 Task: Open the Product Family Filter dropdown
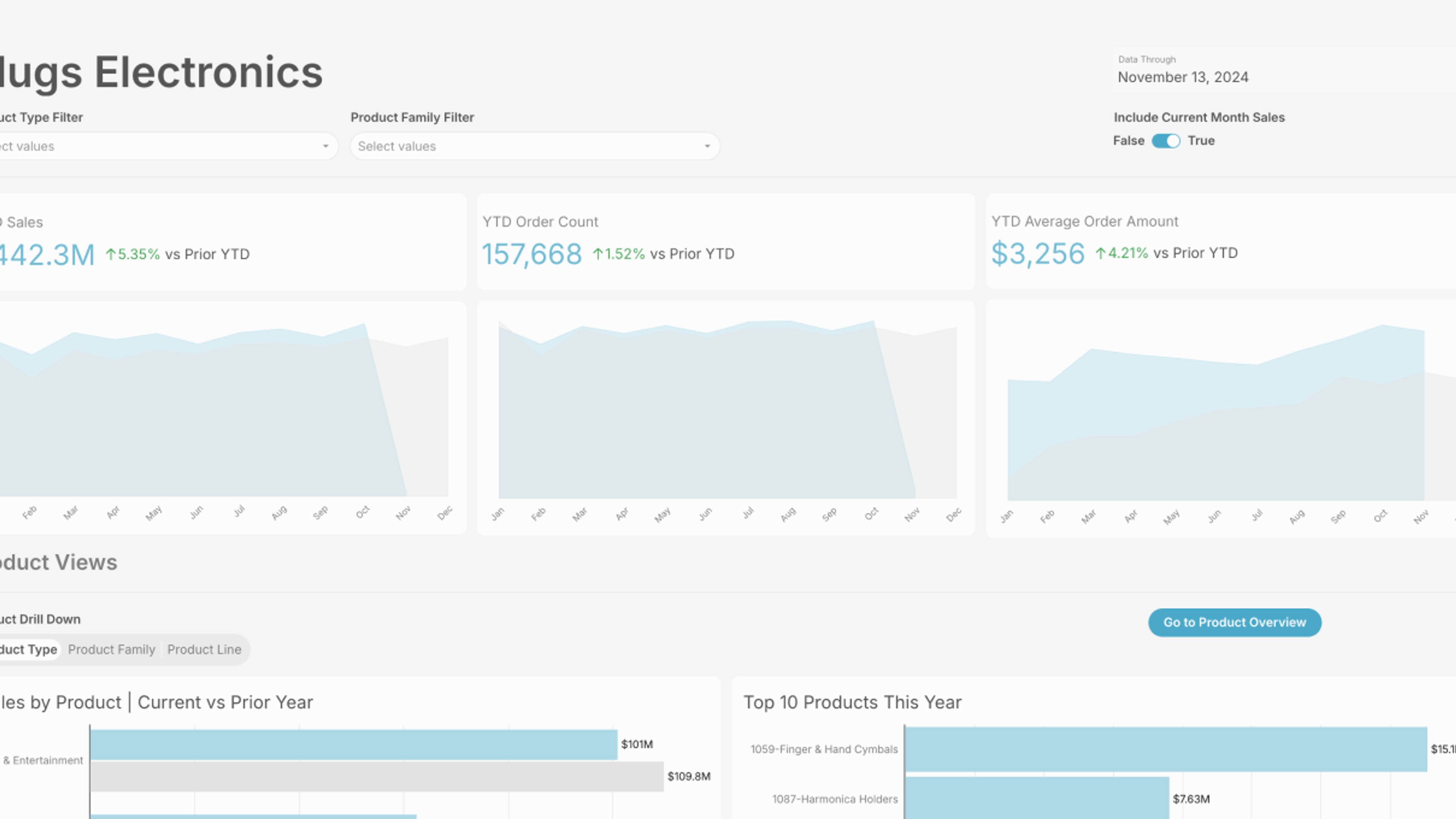(535, 146)
